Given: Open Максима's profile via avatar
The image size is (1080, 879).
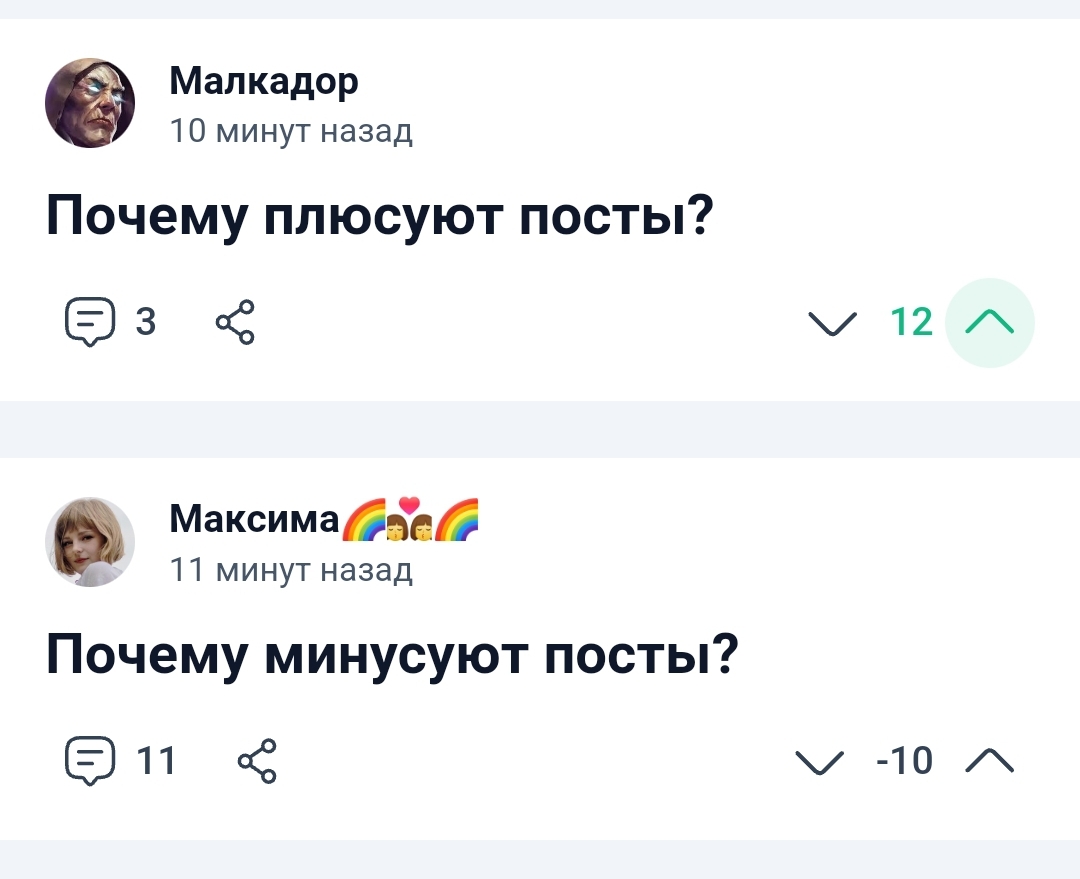Looking at the screenshot, I should pos(90,541).
